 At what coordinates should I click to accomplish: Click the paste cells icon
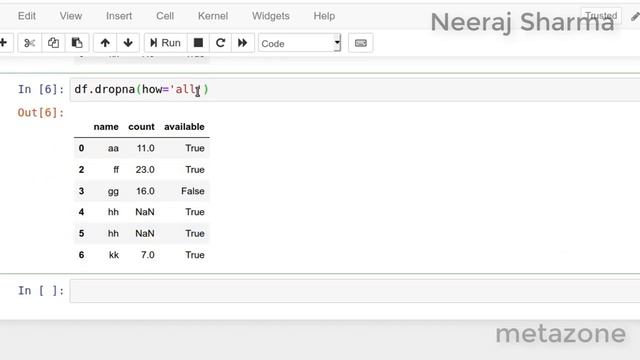point(77,43)
